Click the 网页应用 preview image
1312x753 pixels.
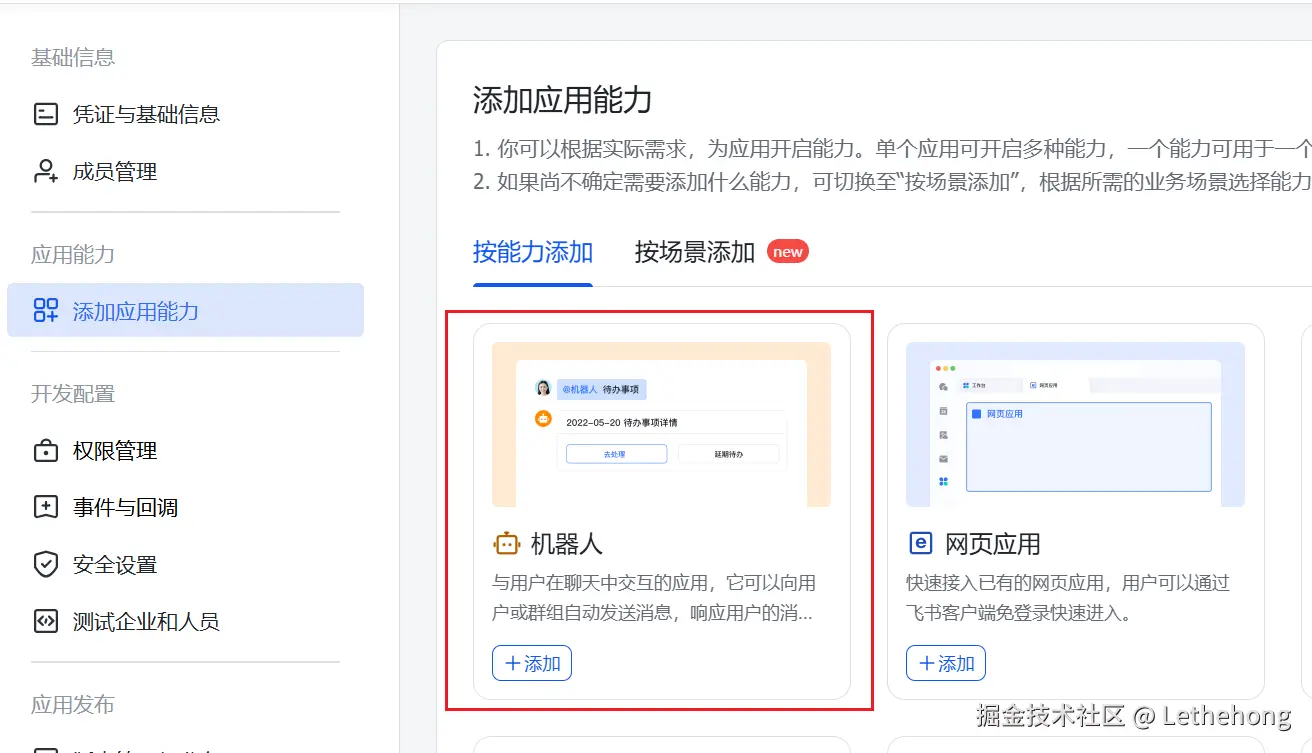click(x=1075, y=424)
